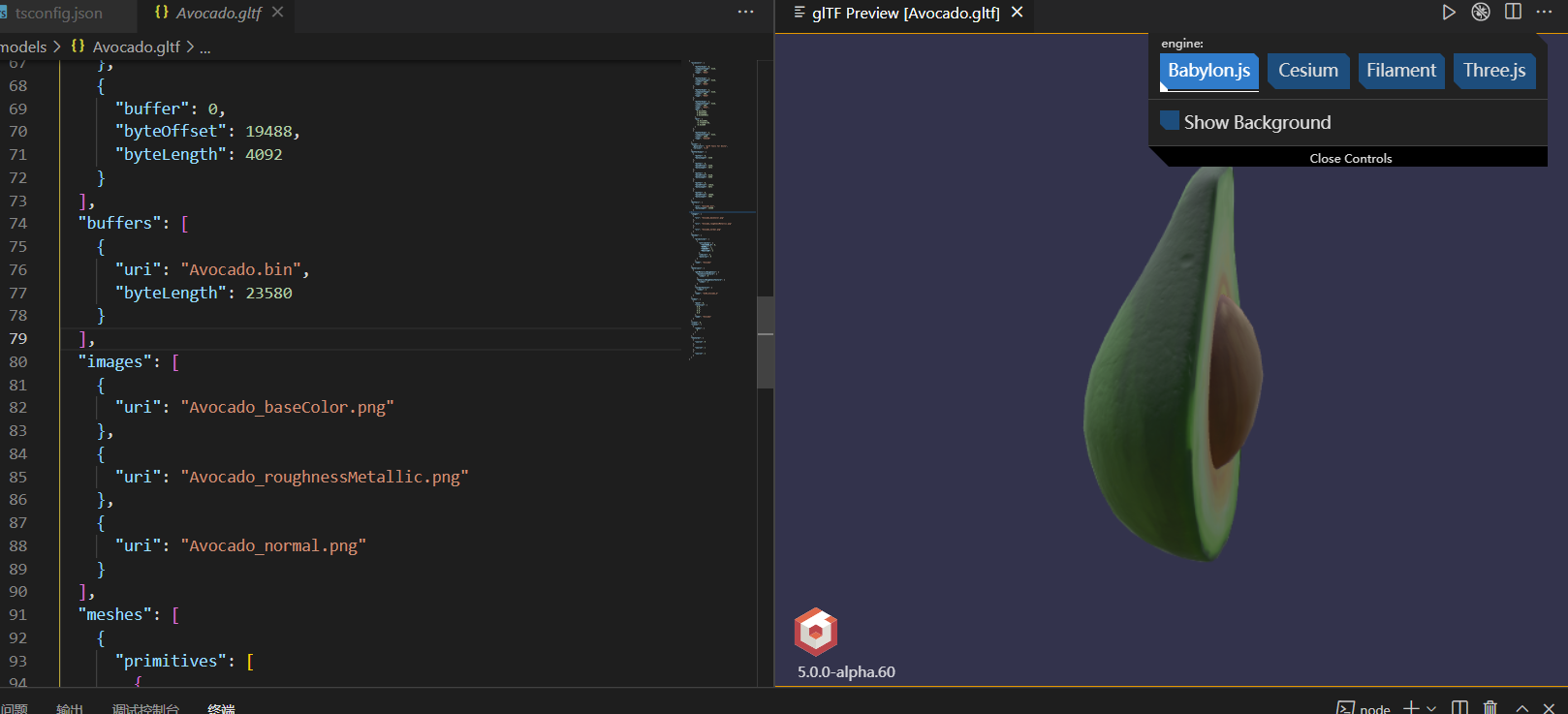
Task: Open more actions in preview editor group
Action: [x=1545, y=12]
